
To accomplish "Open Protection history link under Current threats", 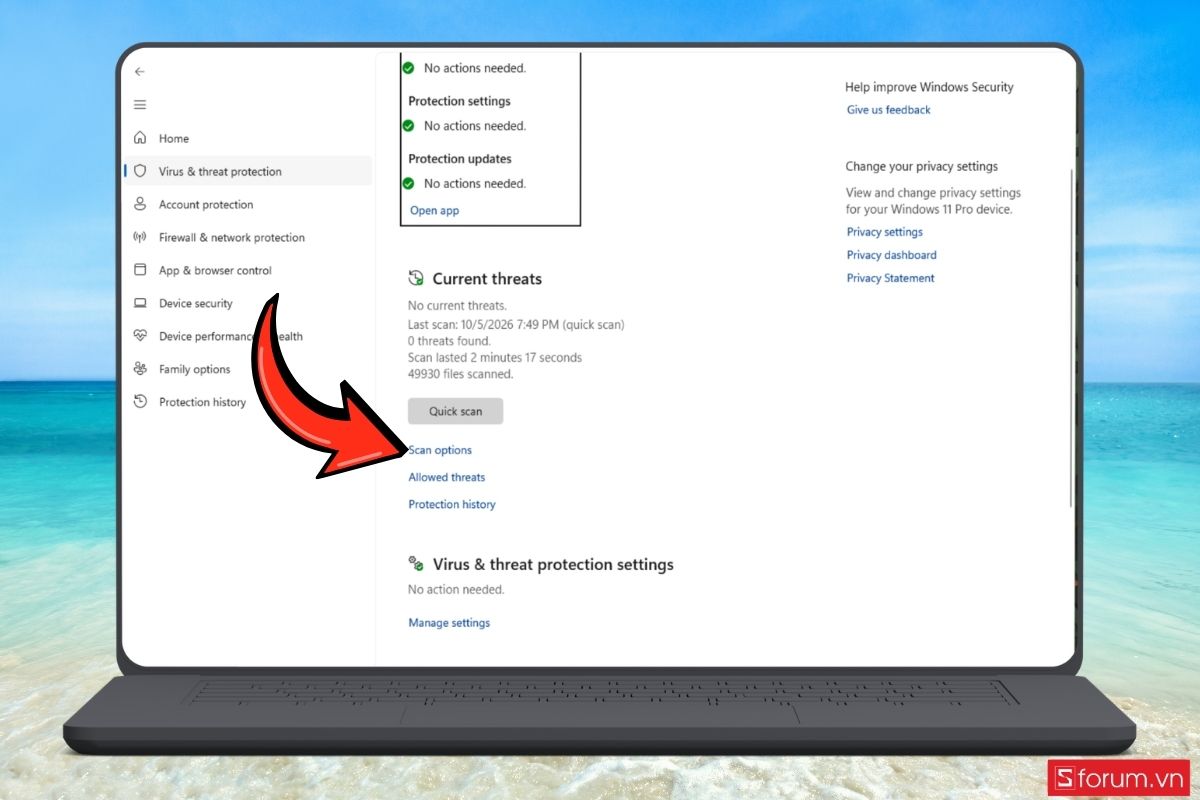I will (x=452, y=504).
